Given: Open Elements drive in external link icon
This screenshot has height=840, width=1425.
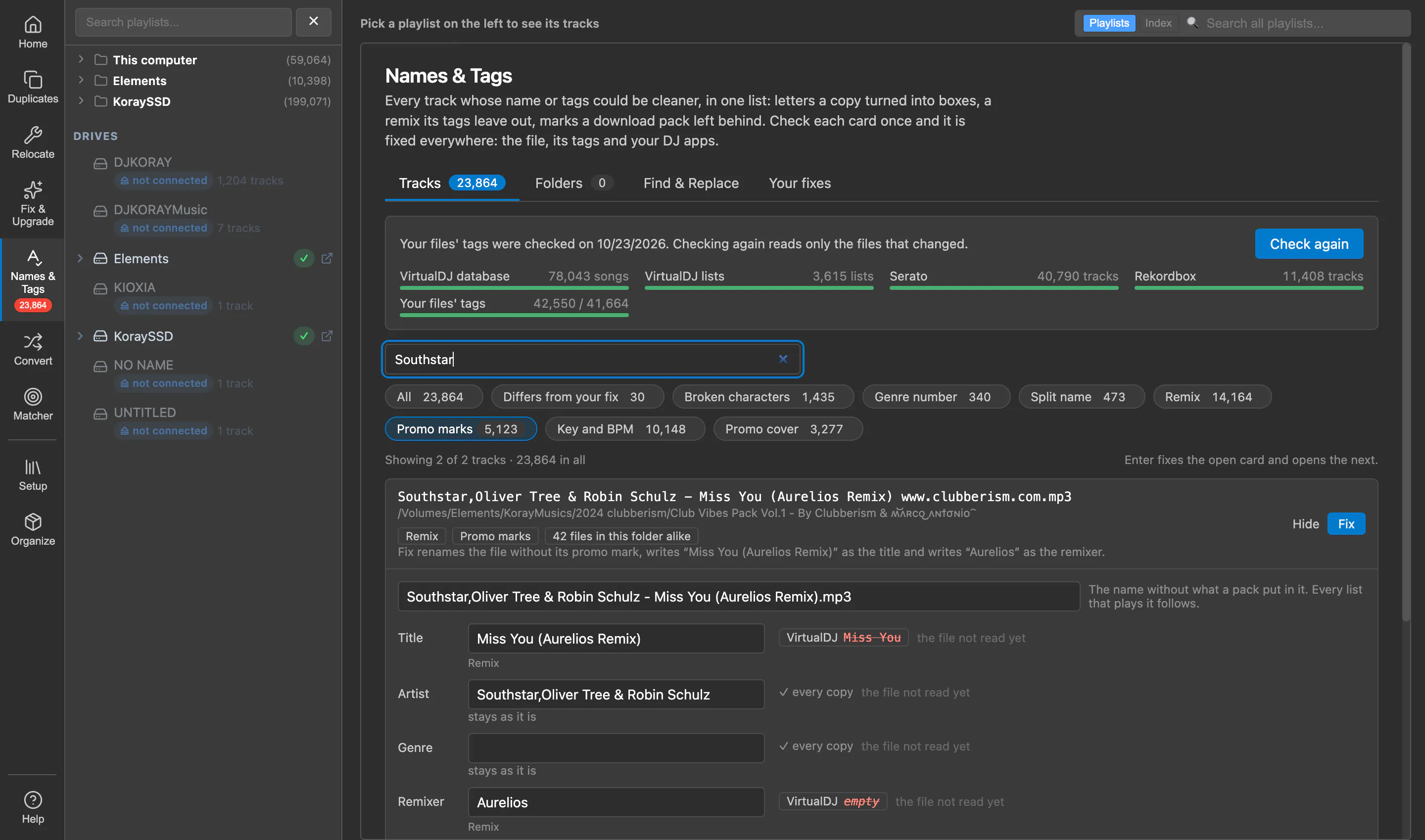Looking at the screenshot, I should (327, 258).
